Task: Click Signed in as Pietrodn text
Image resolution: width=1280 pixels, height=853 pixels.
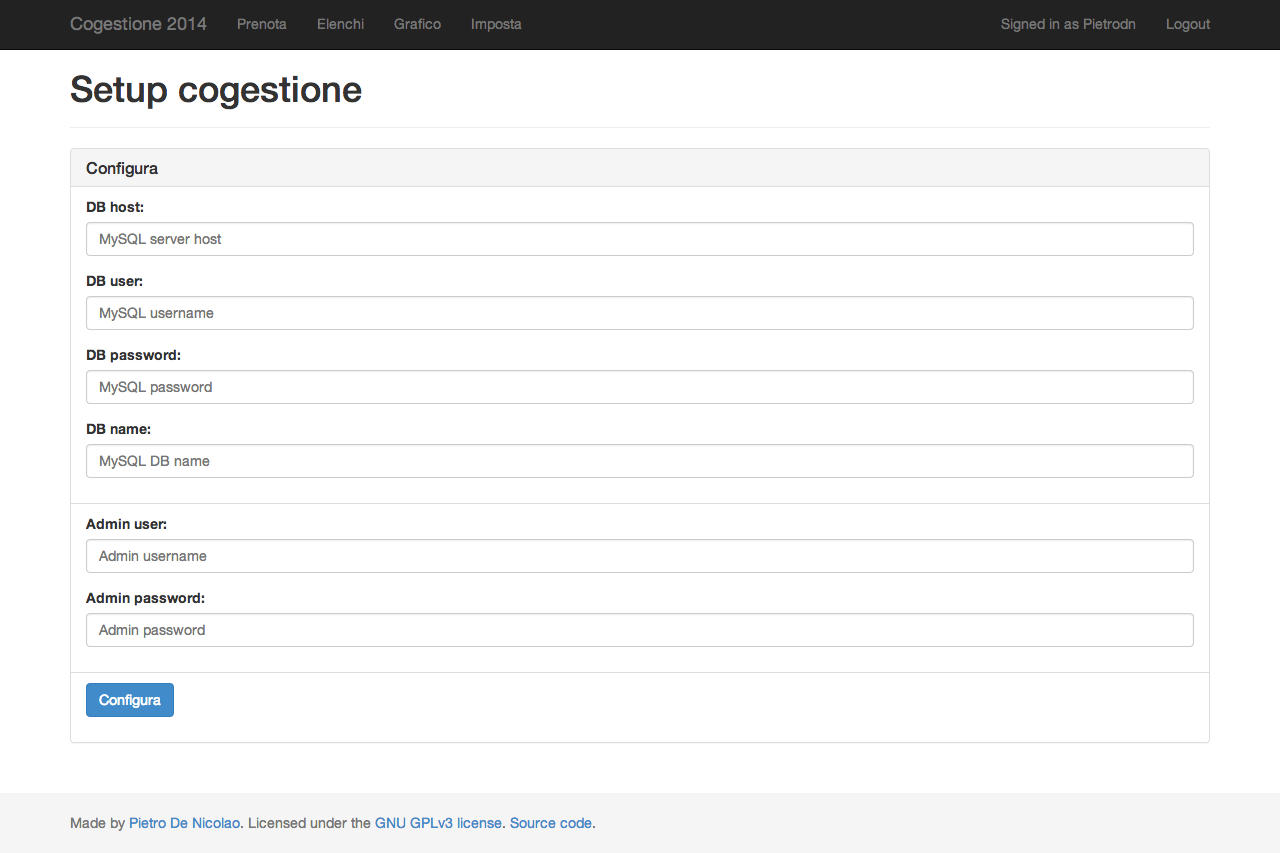Action: 1068,24
